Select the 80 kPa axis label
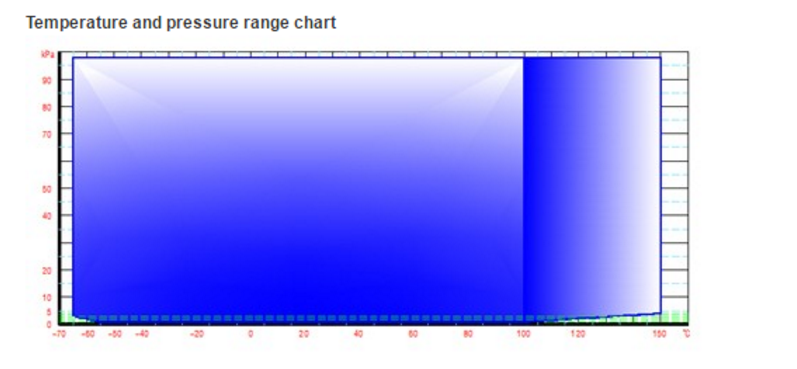Screen dimensions: 797x369 [x=49, y=107]
